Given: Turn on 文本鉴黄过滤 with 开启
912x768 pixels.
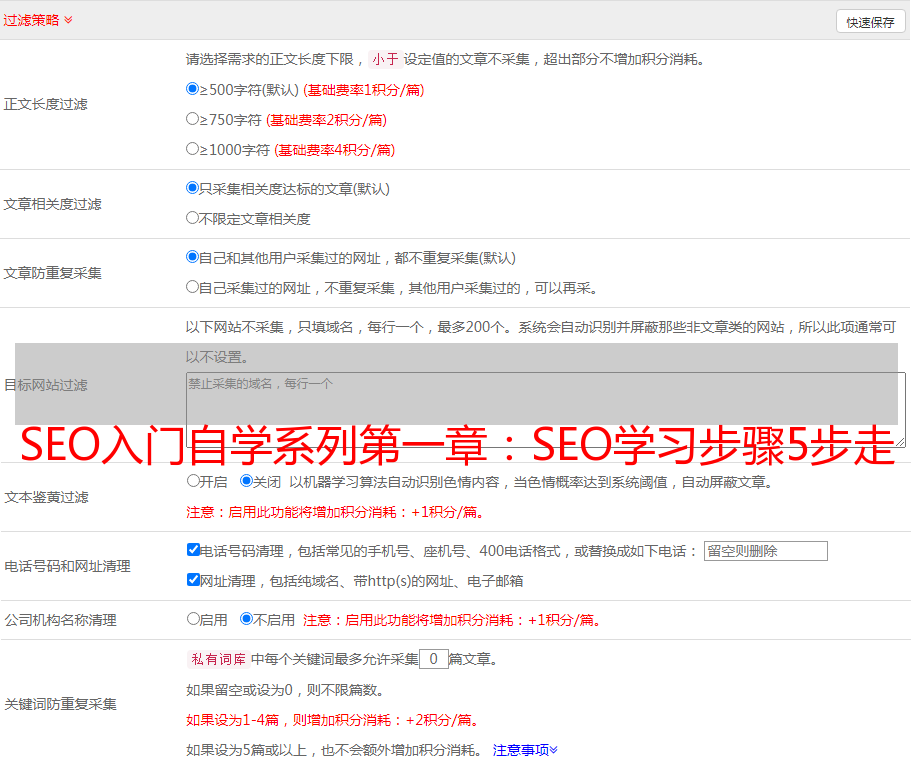Looking at the screenshot, I should click(x=193, y=481).
